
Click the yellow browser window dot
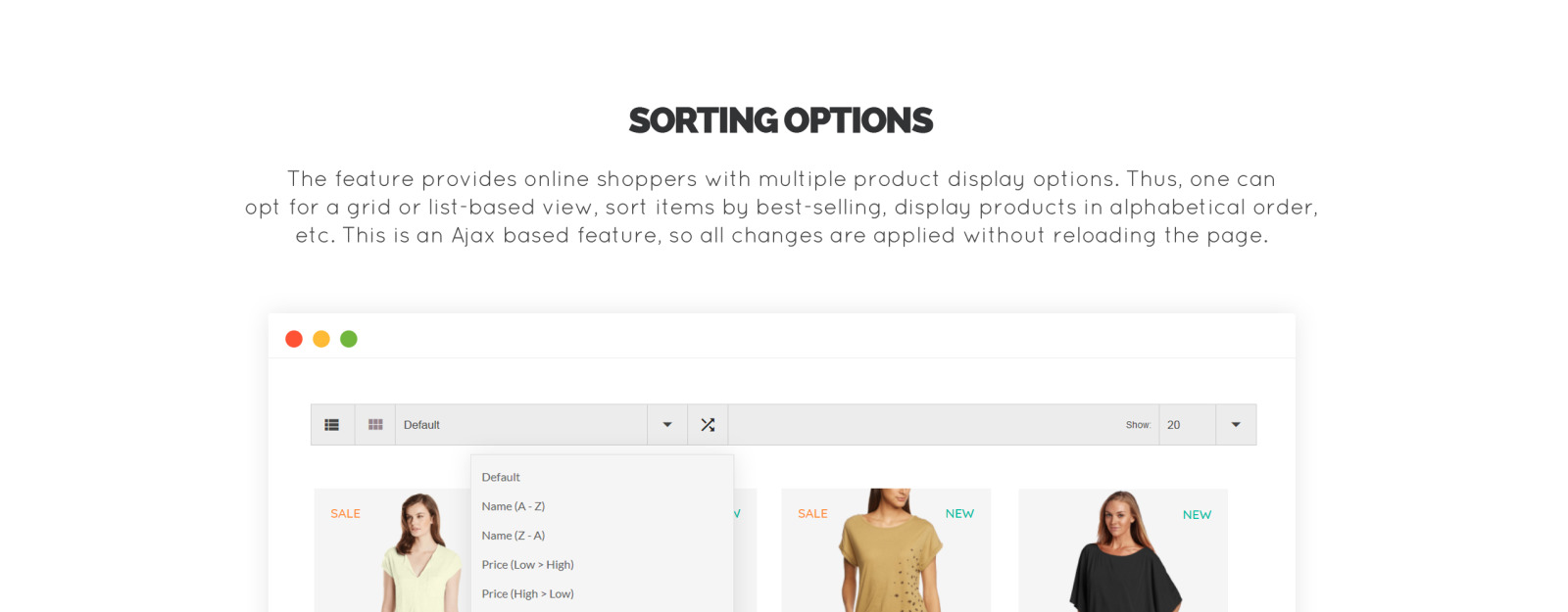[x=321, y=338]
